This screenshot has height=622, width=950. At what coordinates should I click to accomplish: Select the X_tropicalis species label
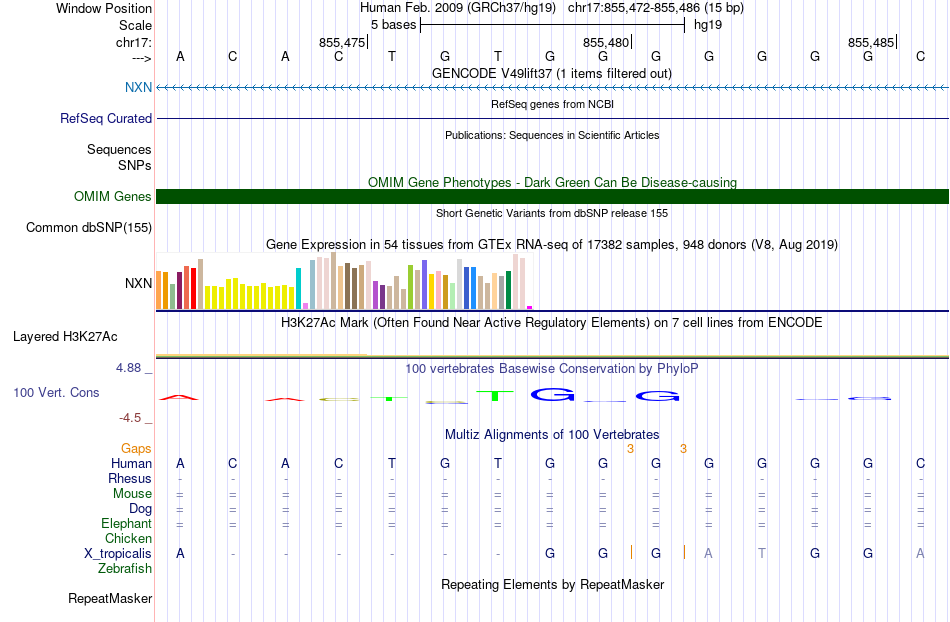tap(118, 553)
